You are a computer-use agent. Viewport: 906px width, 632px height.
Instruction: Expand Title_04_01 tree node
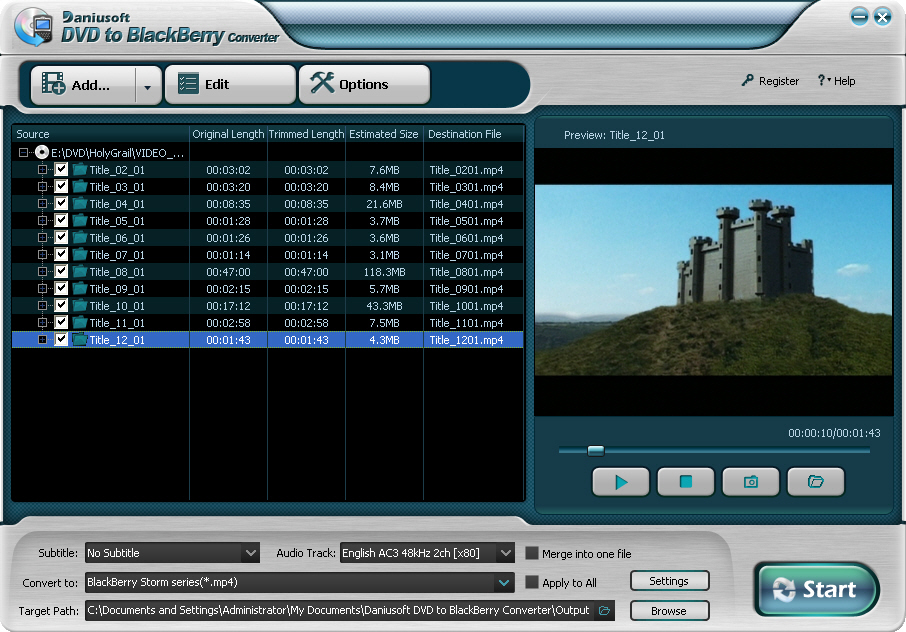point(42,203)
